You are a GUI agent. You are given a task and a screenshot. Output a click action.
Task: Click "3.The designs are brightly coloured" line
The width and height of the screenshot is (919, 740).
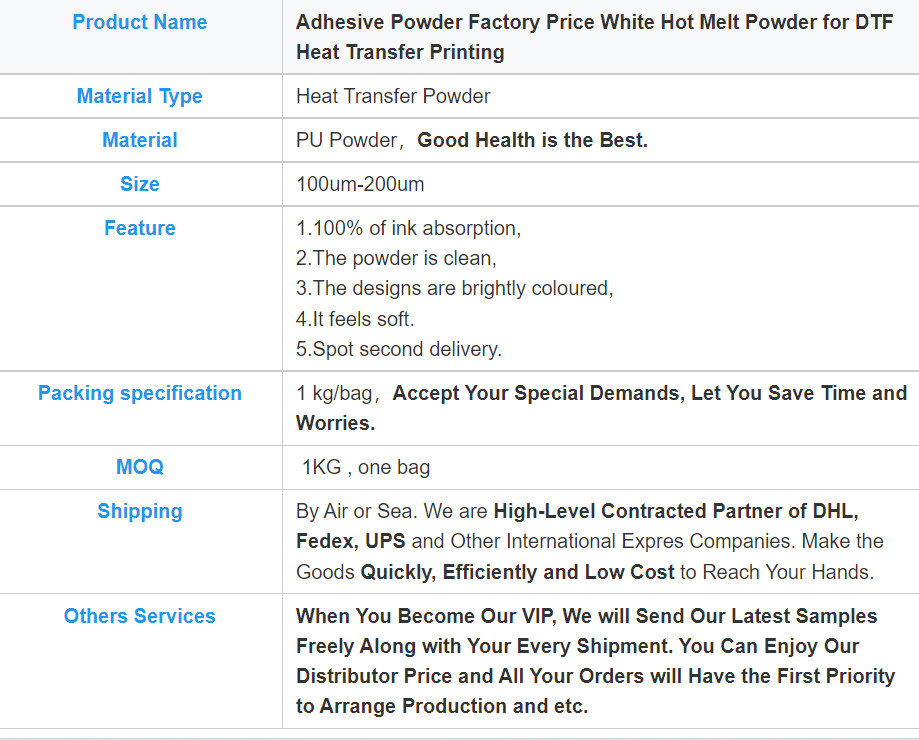click(454, 289)
